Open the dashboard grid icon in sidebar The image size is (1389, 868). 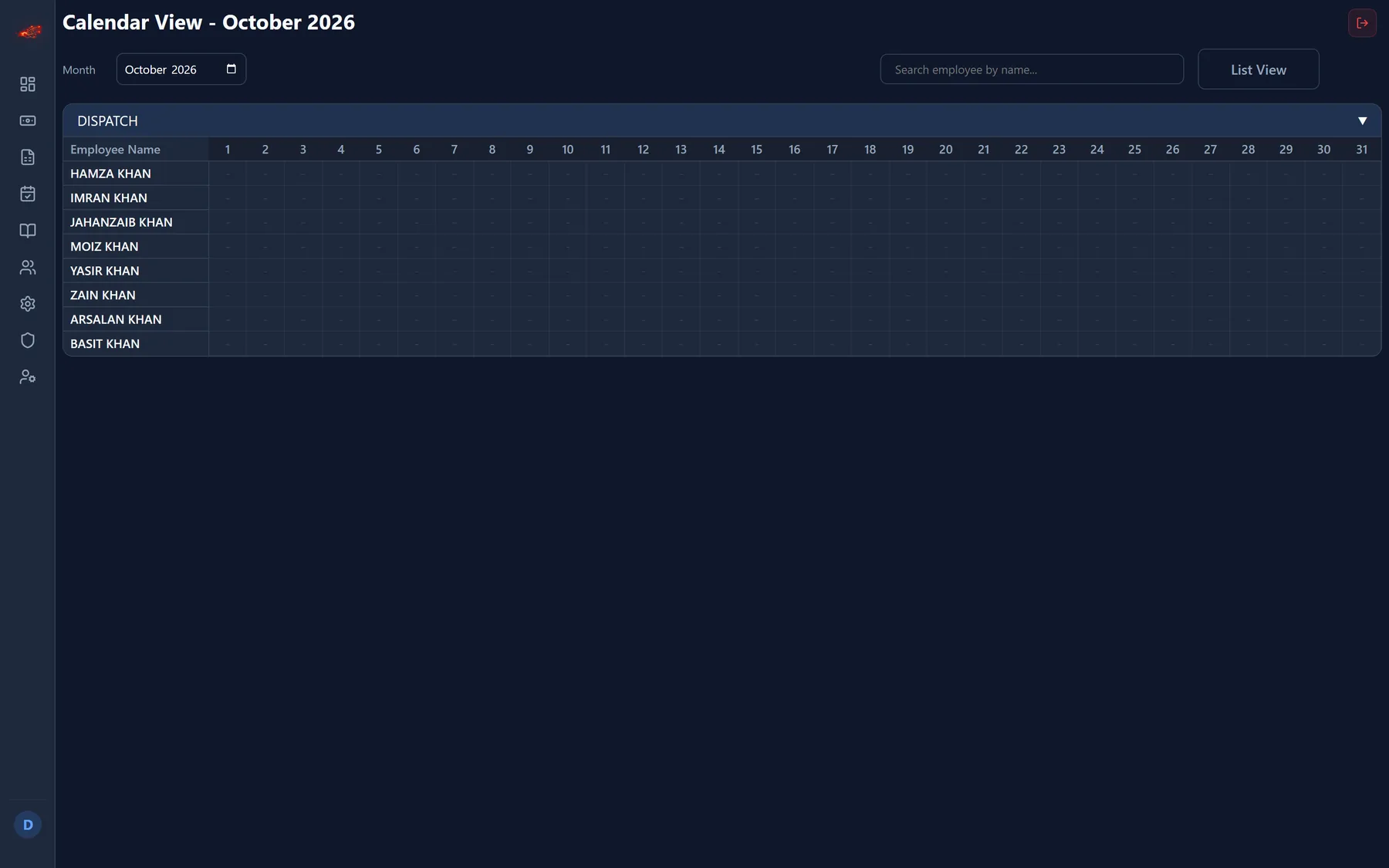click(28, 84)
